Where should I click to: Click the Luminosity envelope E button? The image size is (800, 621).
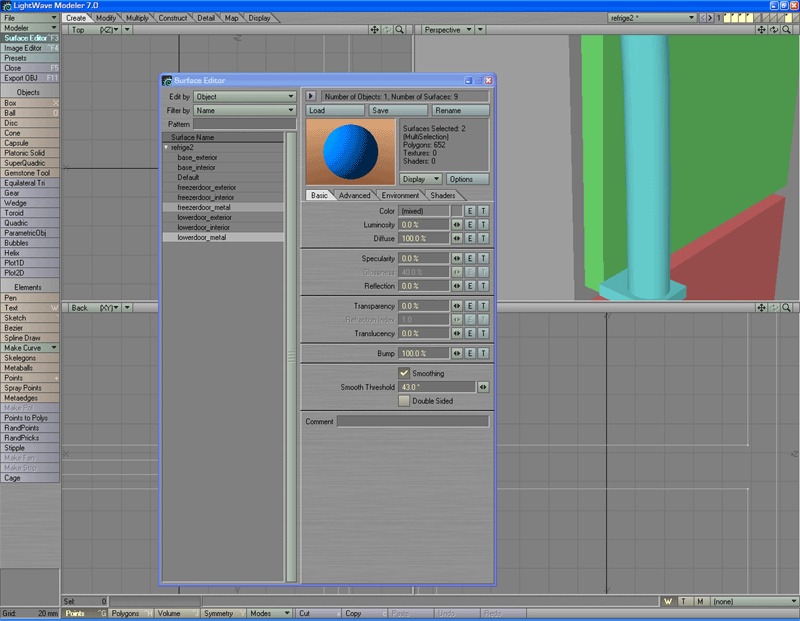point(470,225)
